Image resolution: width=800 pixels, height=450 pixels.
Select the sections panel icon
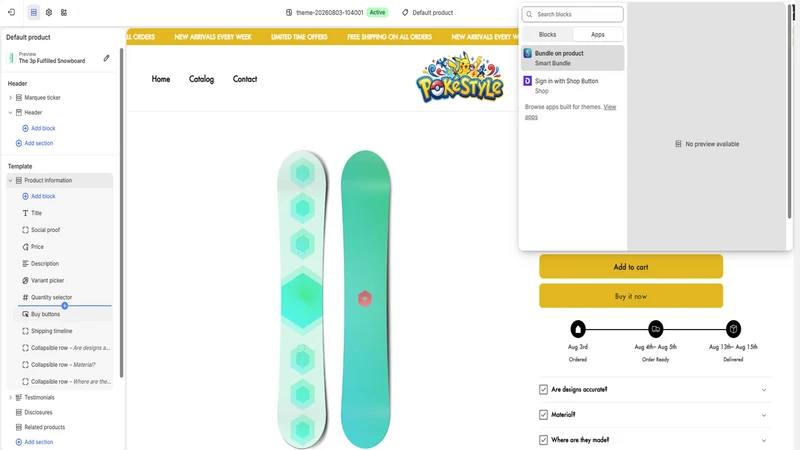click(34, 12)
